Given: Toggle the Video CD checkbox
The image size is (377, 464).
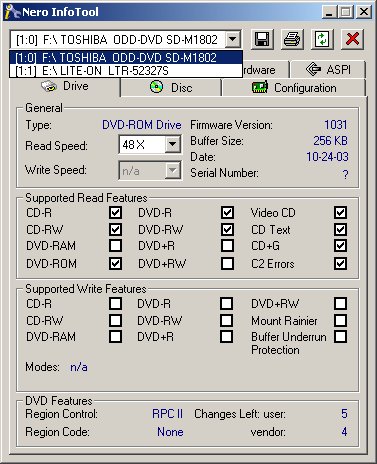Looking at the screenshot, I should 340,212.
